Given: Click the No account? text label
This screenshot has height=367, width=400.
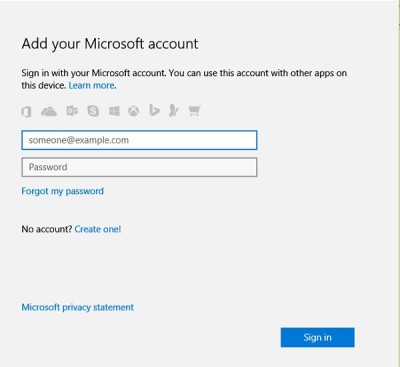Looking at the screenshot, I should [x=47, y=229].
